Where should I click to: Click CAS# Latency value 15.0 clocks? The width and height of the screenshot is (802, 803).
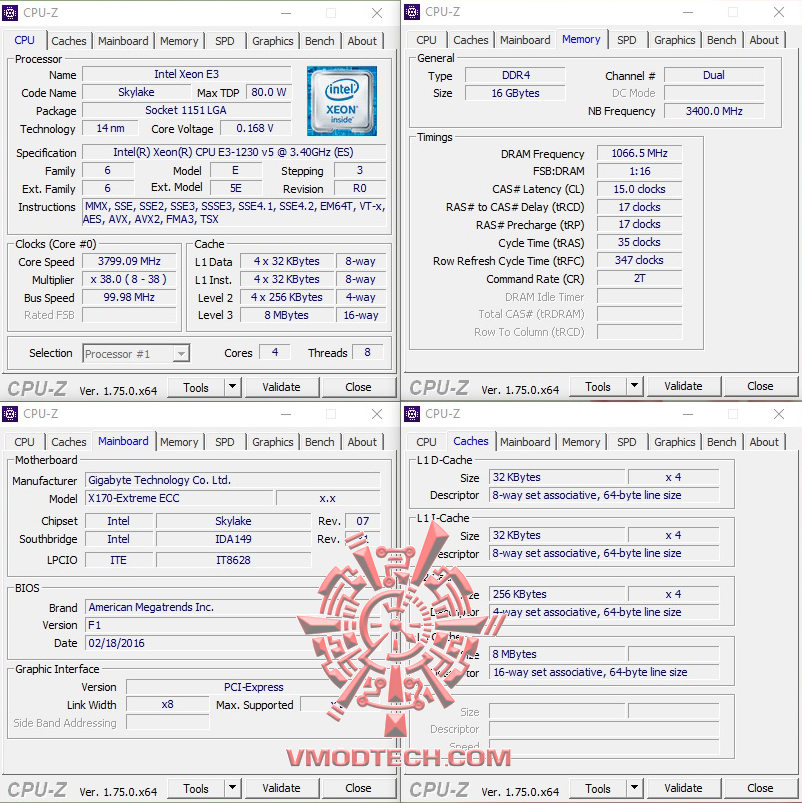coord(639,189)
